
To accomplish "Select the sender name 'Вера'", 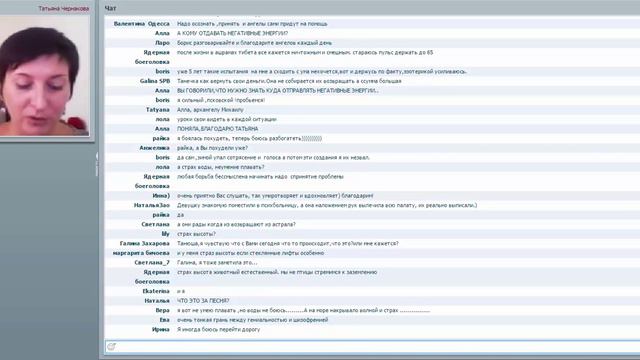I will (162, 310).
